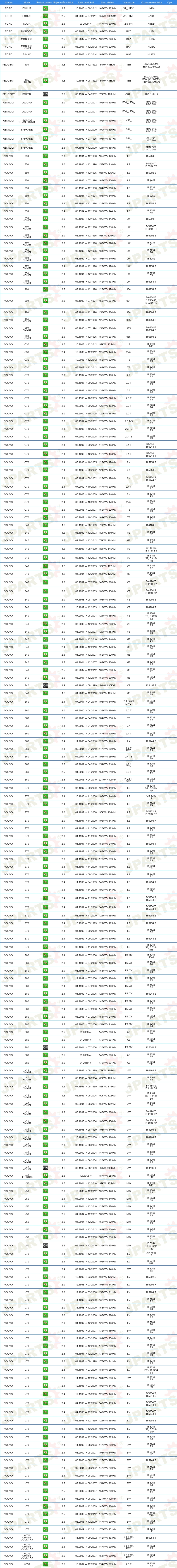Click the fuel icon in the FORD FOCUS JZDA row

(46, 16)
